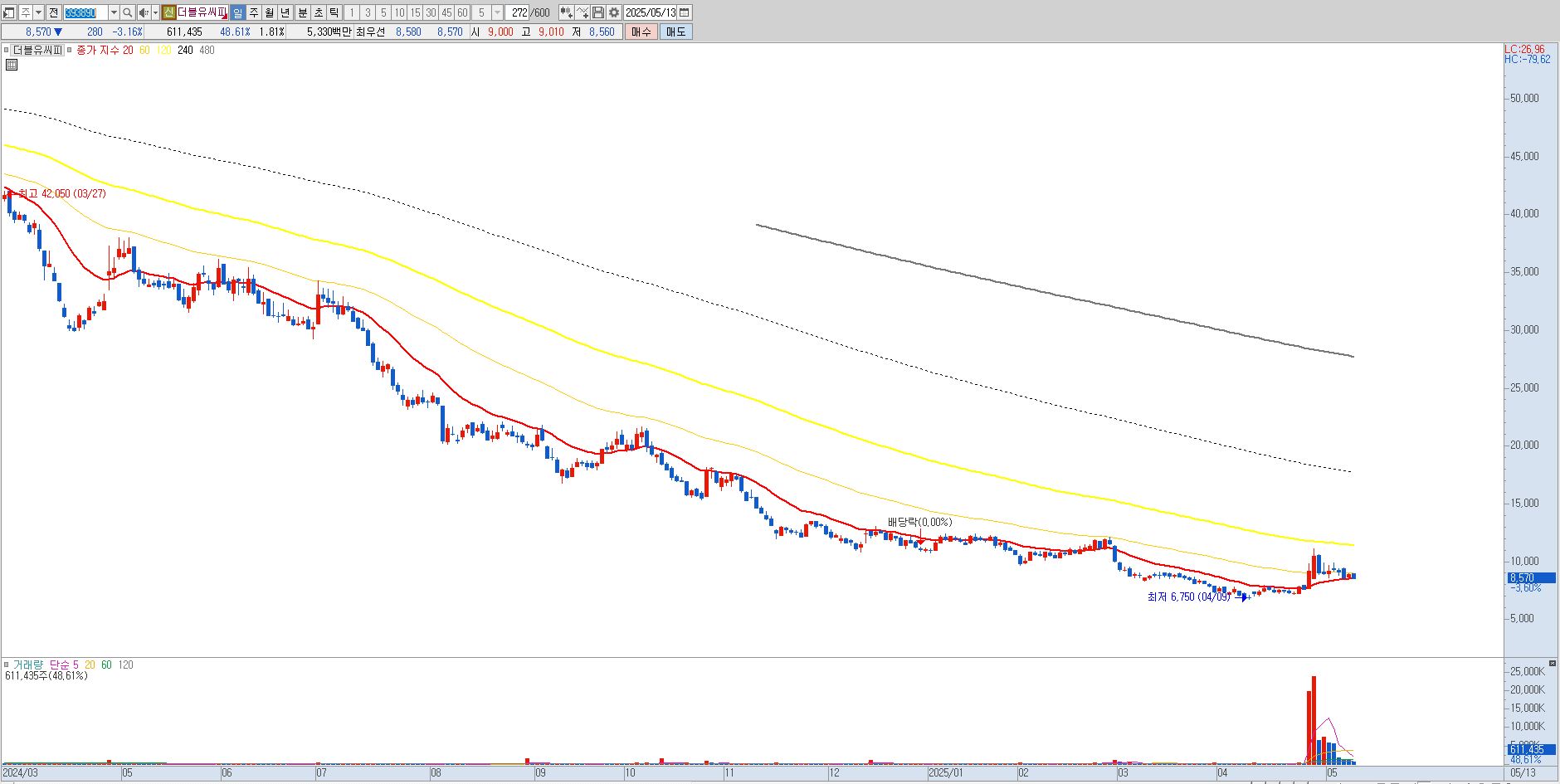Click the stock search magnifier icon
Viewport: 1560px width, 784px height.
pos(127,12)
